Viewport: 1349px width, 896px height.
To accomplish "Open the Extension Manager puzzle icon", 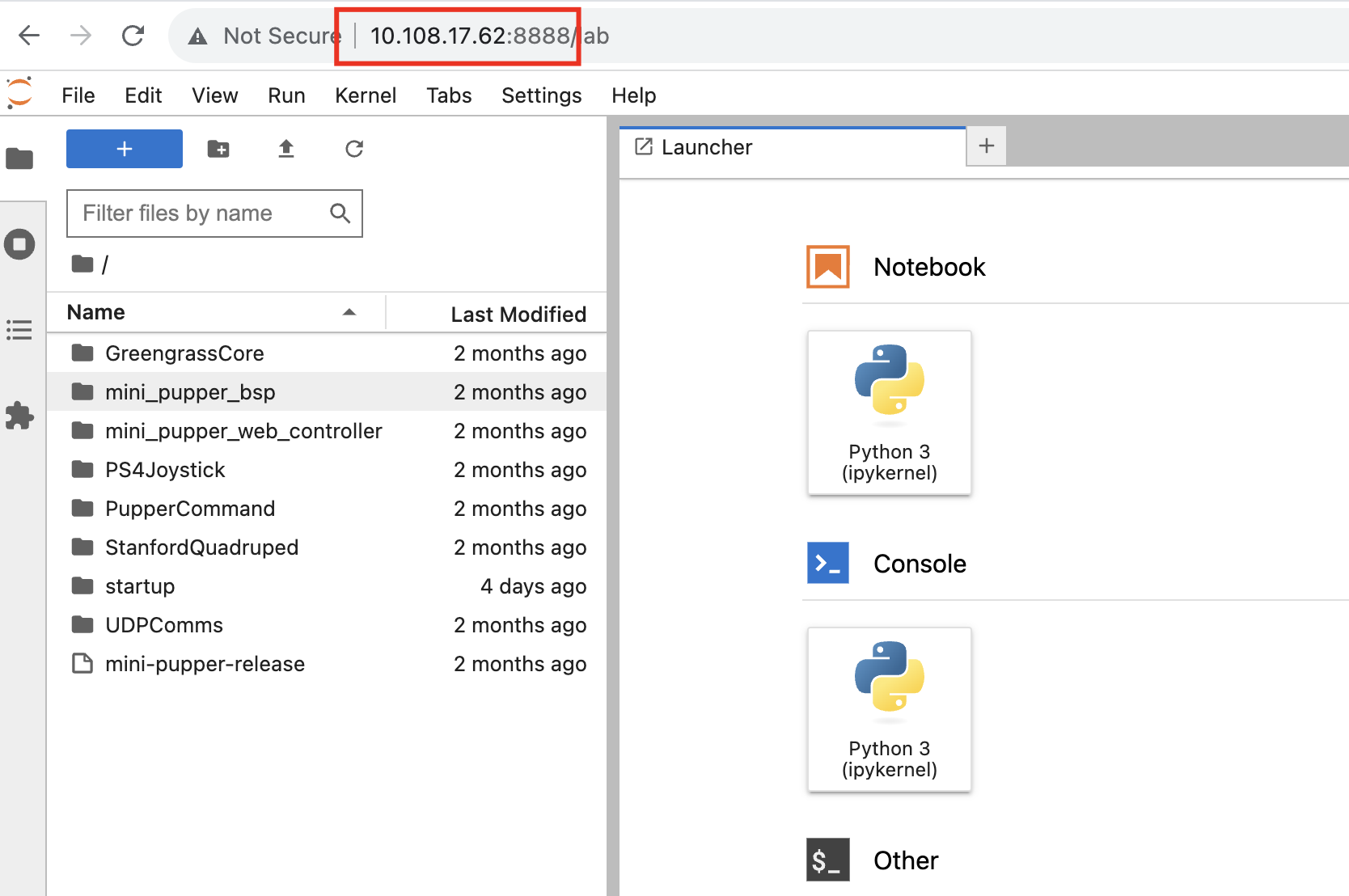I will [x=19, y=416].
